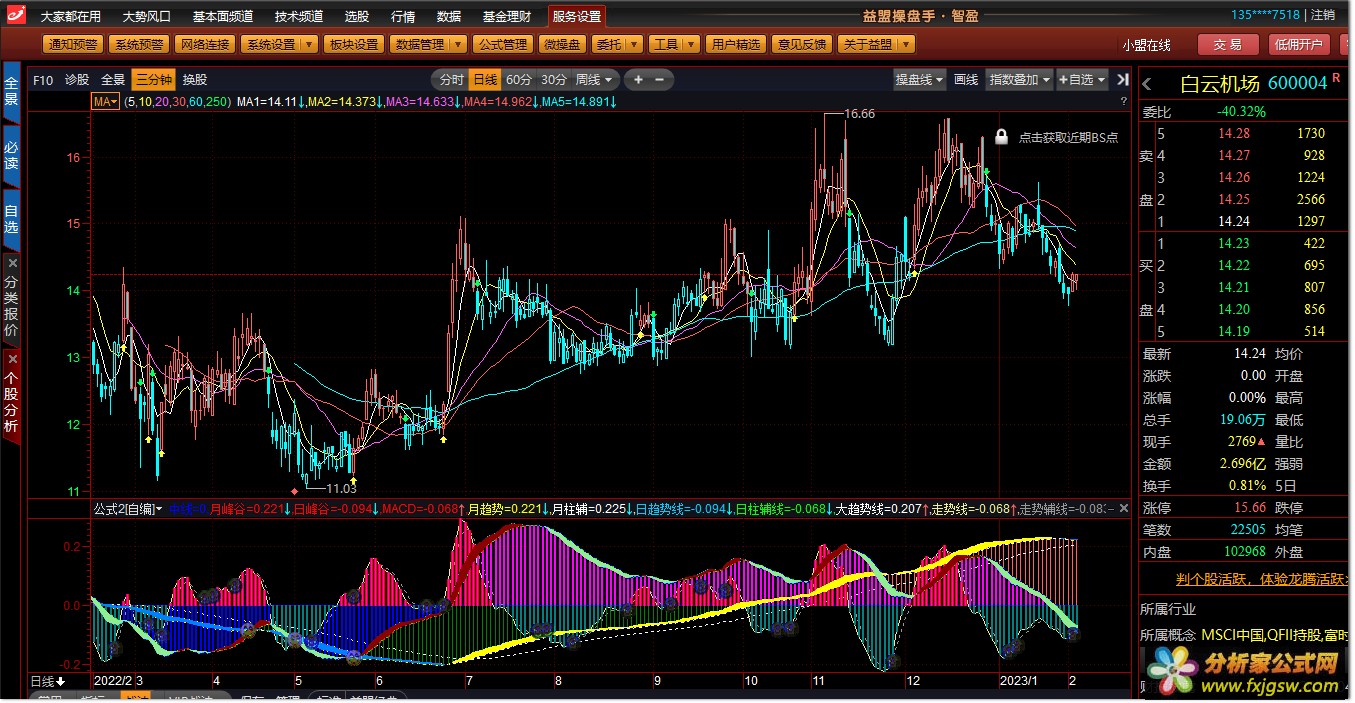Click the 诊股 button
Viewport: 1355px width, 703px height.
coord(77,80)
